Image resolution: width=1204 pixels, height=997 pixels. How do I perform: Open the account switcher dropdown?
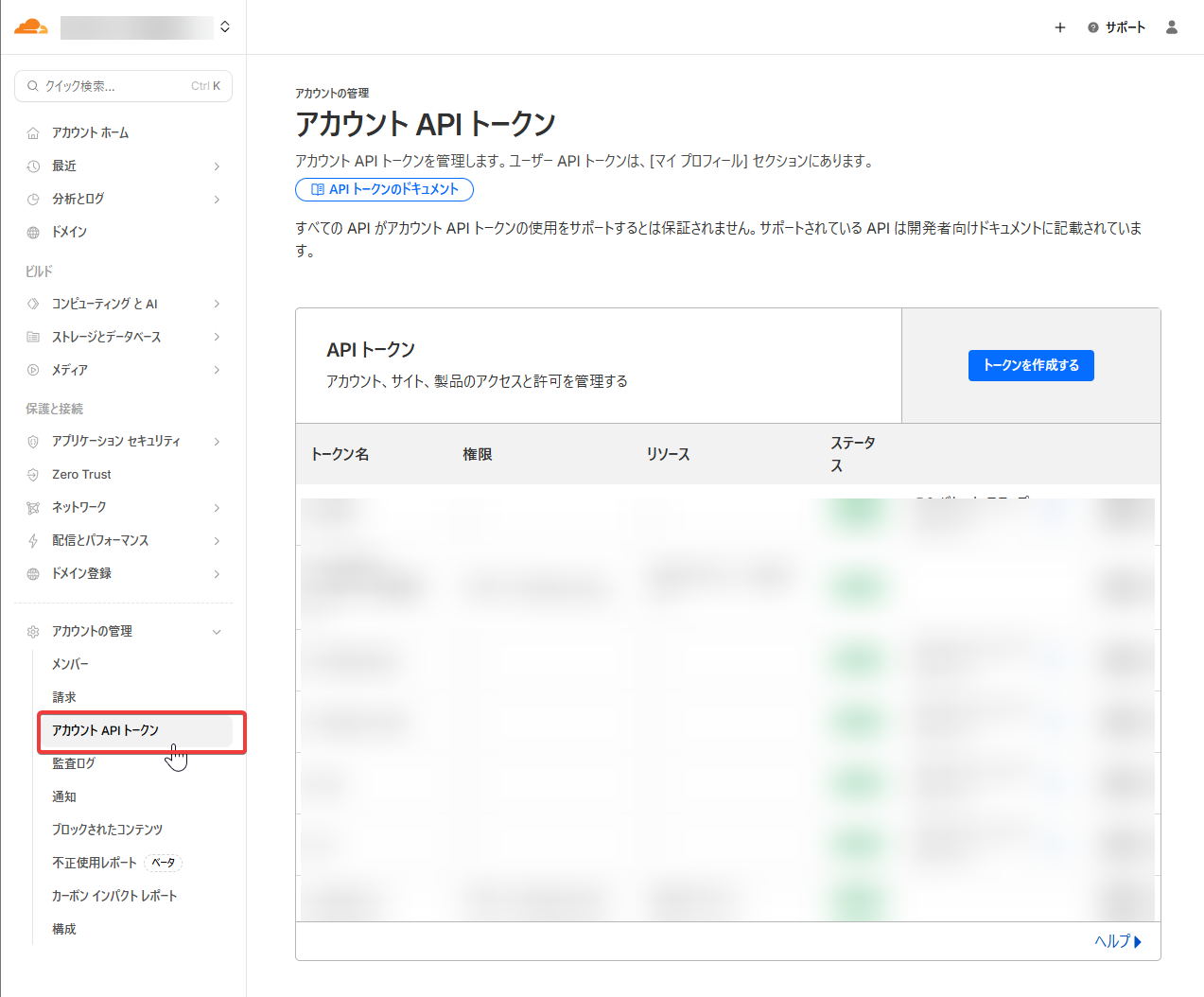pos(225,26)
